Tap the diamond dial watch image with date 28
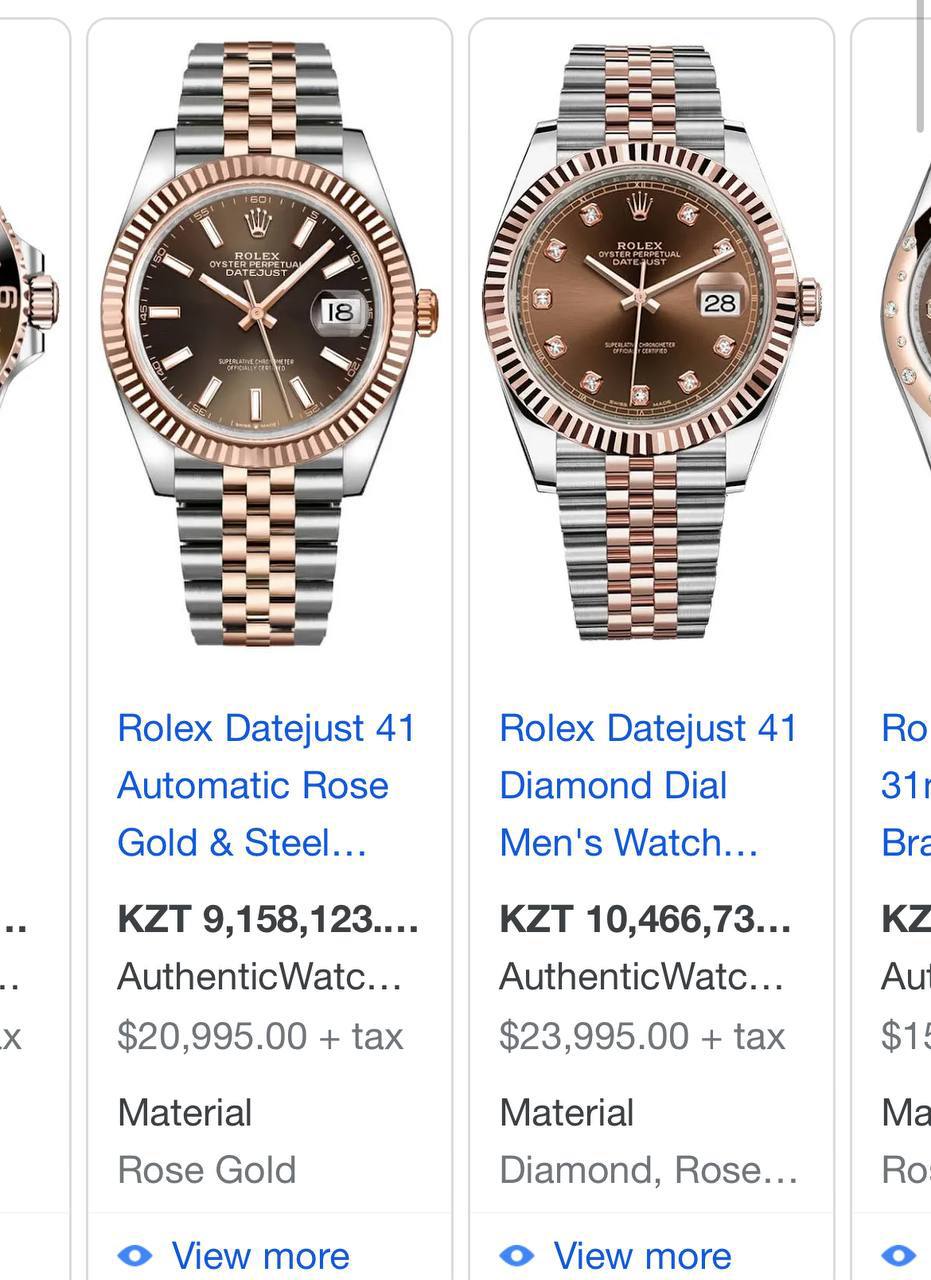Viewport: 931px width, 1280px height. (x=650, y=340)
